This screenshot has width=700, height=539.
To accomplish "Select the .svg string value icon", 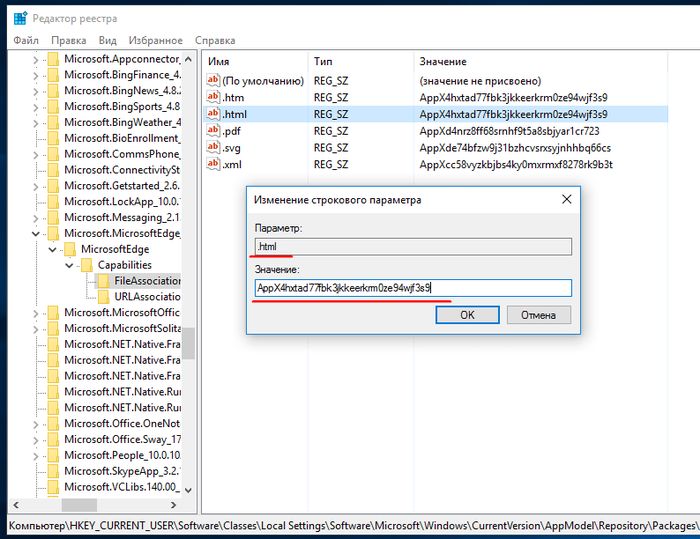I will pos(212,147).
